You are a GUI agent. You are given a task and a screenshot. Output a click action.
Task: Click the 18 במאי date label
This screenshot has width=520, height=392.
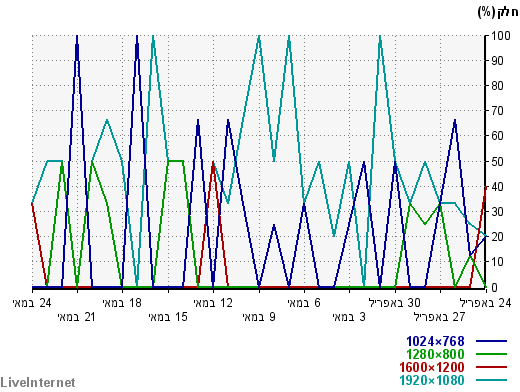pos(122,303)
